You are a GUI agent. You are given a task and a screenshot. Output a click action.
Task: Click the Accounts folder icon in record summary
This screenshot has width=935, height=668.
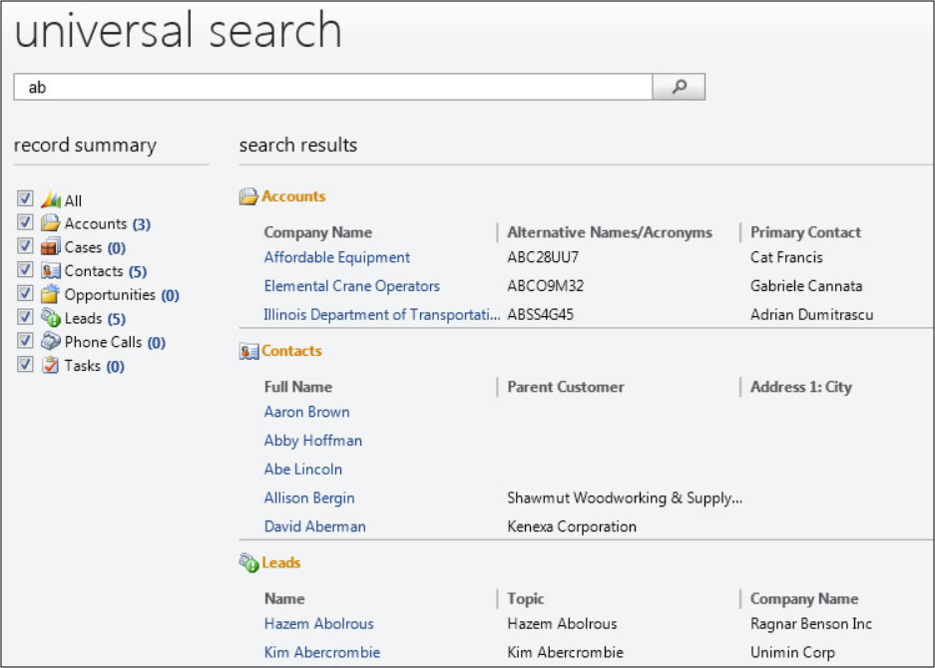click(51, 224)
